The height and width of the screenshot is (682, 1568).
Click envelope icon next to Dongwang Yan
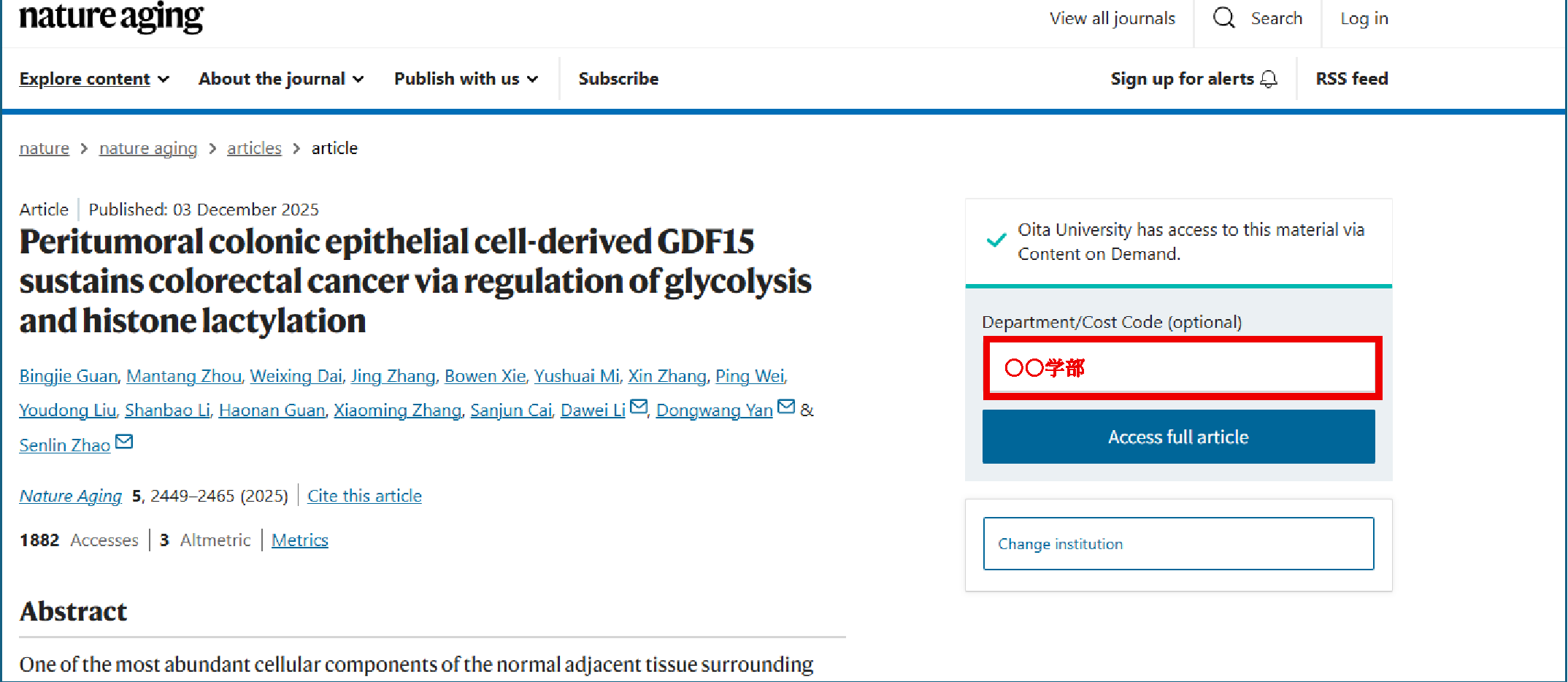786,407
